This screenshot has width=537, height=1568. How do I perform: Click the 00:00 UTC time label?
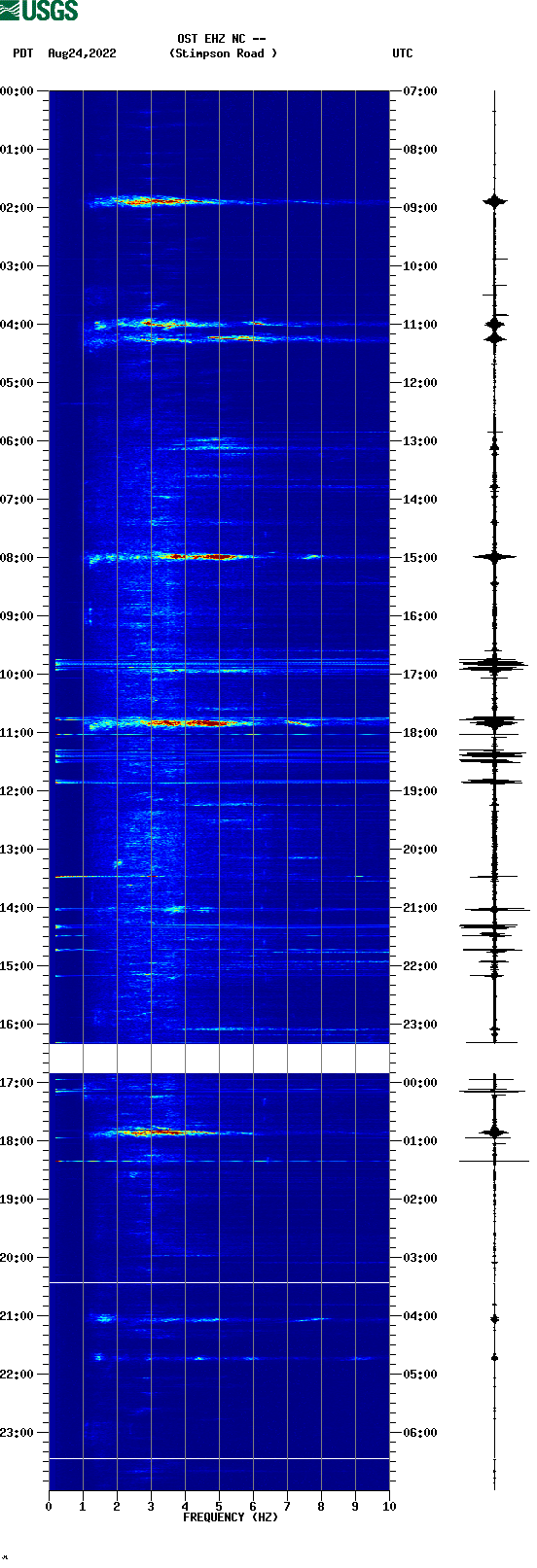420,1083
